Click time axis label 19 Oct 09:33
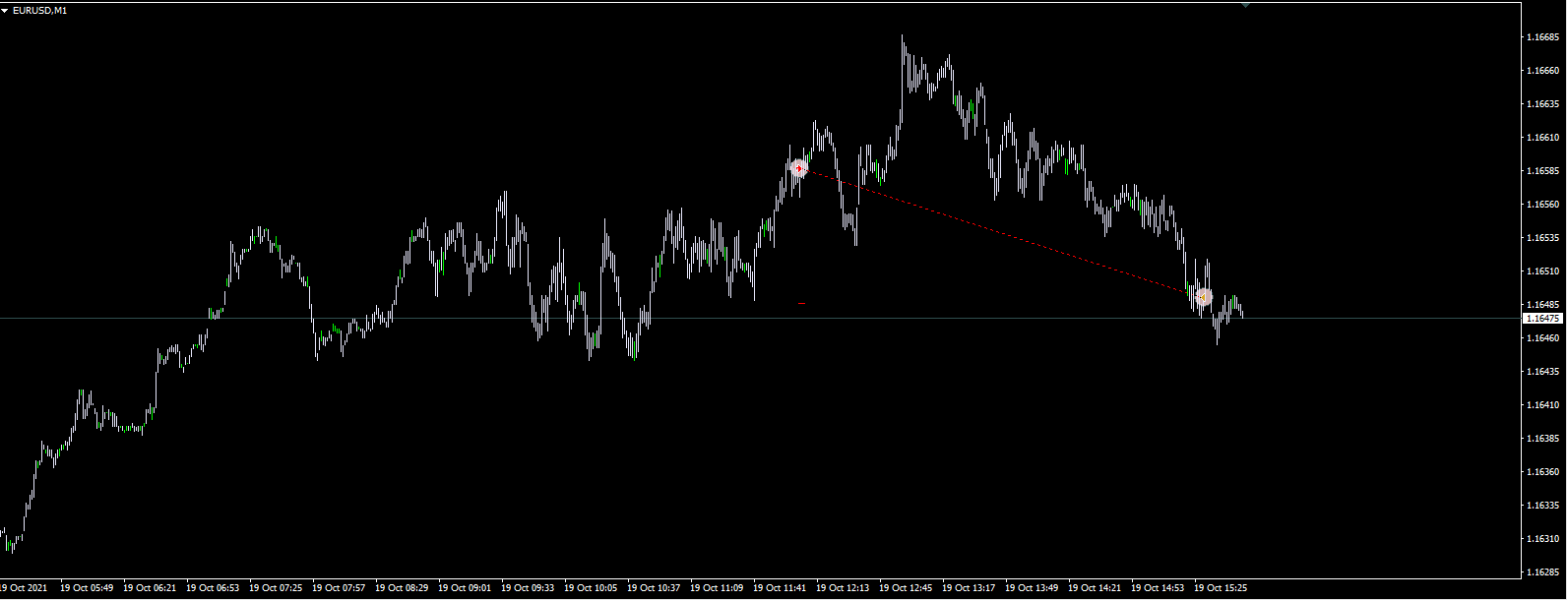 (528, 588)
